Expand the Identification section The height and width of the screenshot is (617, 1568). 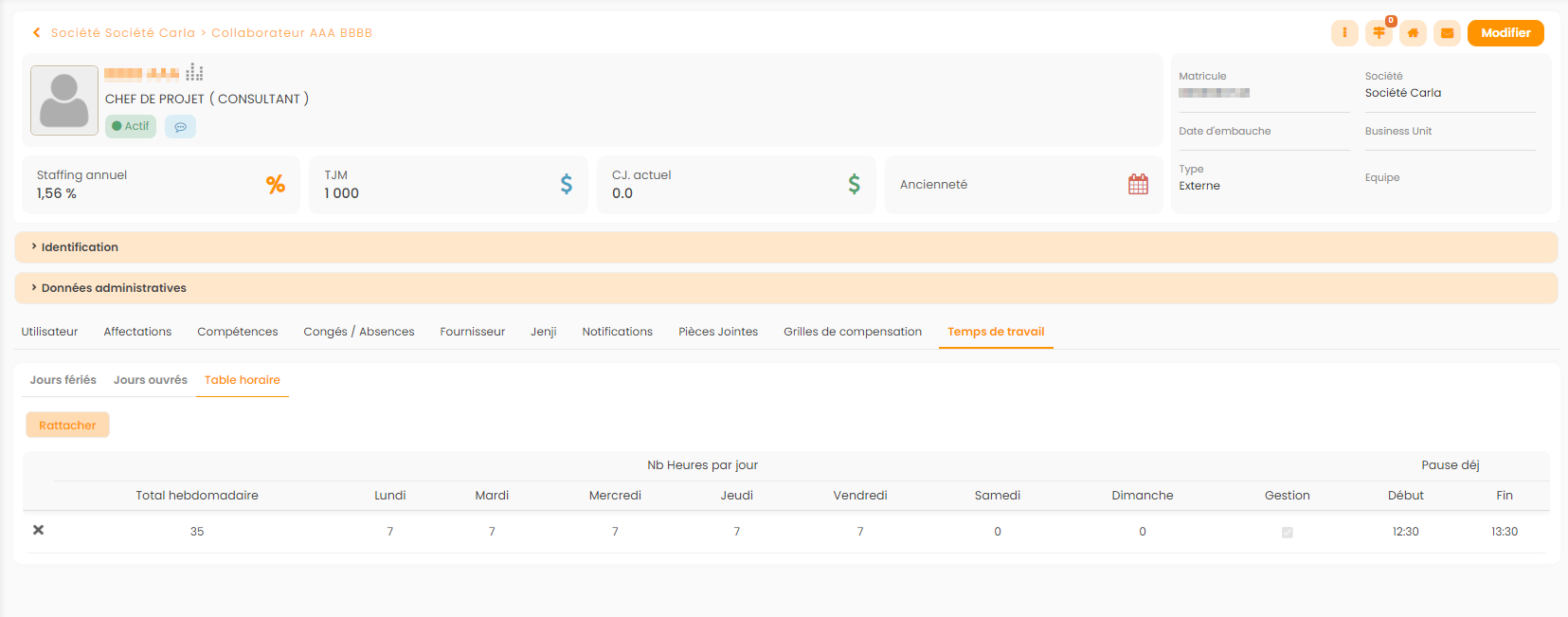click(x=80, y=247)
